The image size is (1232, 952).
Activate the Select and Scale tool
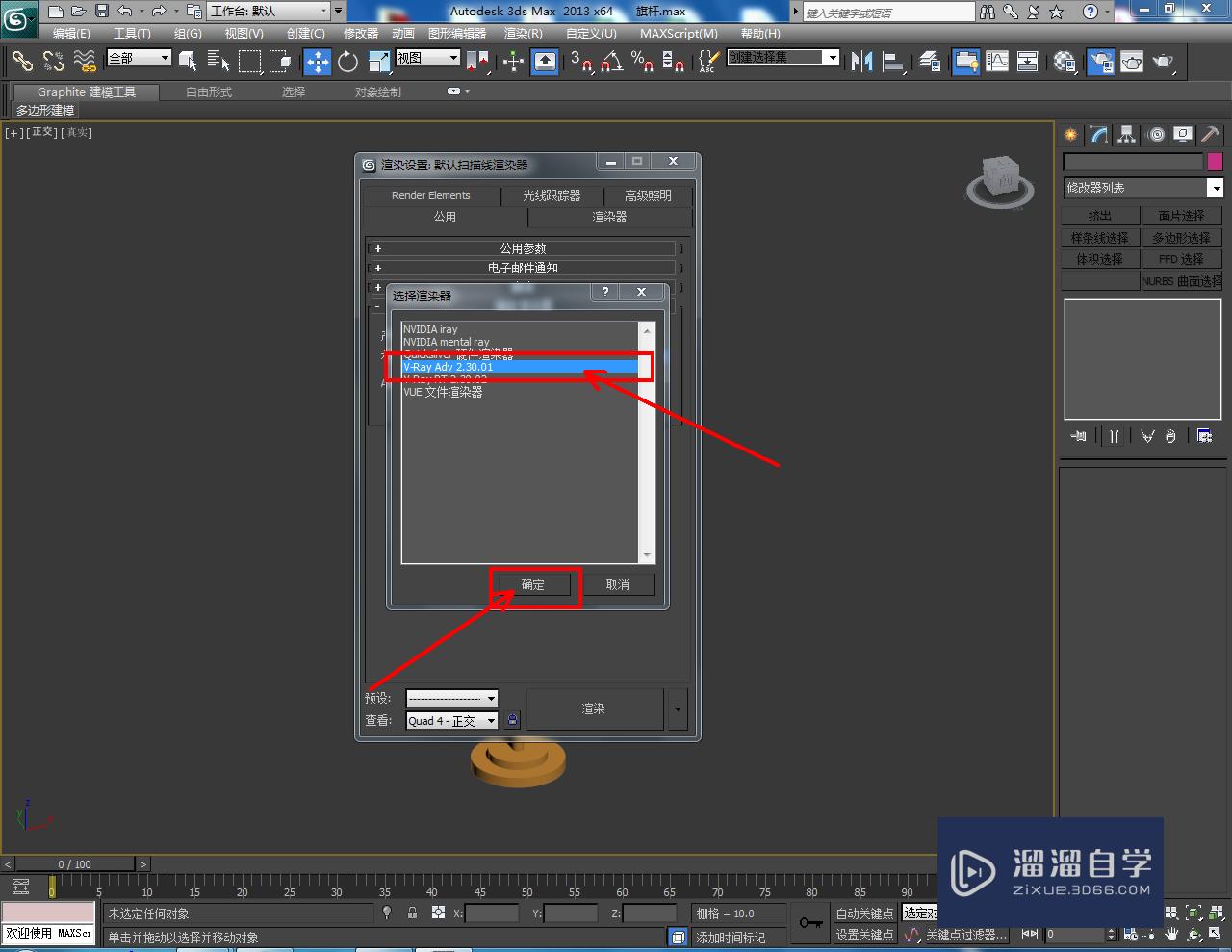pyautogui.click(x=379, y=62)
